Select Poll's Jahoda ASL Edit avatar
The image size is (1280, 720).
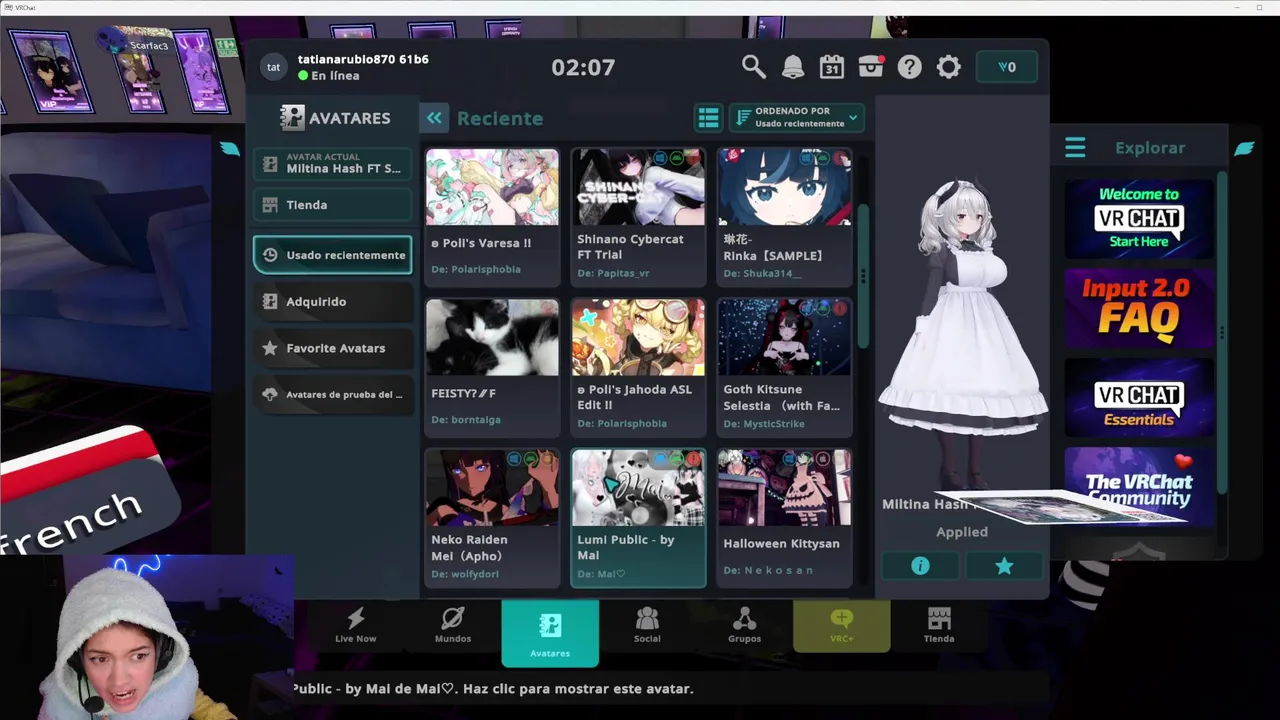point(638,367)
